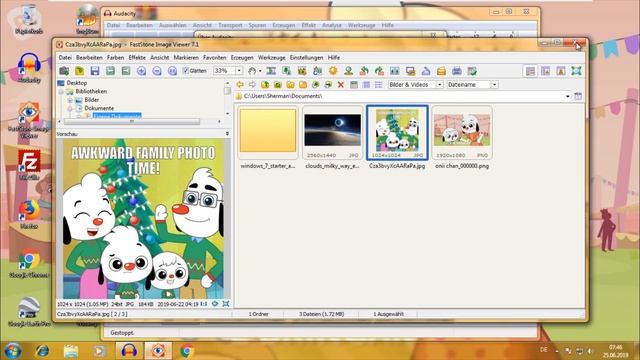Viewport: 640px width, 360px height.
Task: Open the Farben menu
Action: [x=116, y=58]
